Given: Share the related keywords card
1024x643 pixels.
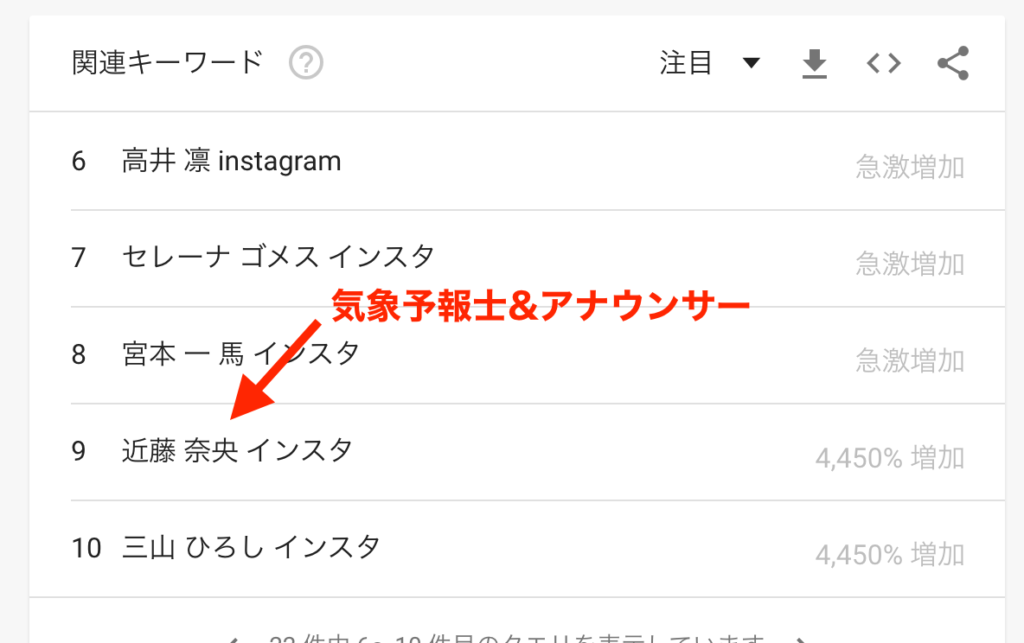Looking at the screenshot, I should pyautogui.click(x=953, y=63).
